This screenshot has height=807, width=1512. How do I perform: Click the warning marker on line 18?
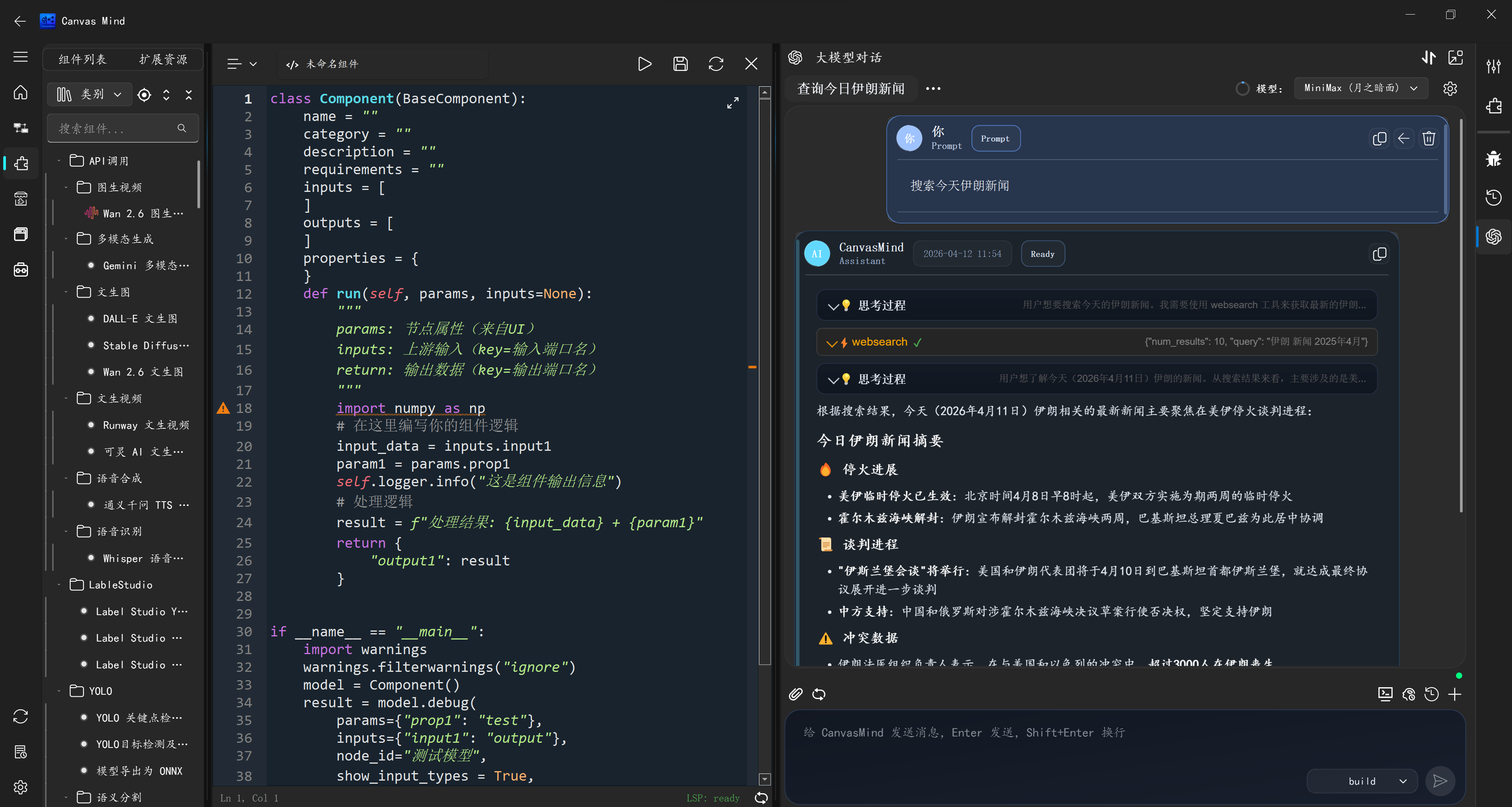point(223,408)
